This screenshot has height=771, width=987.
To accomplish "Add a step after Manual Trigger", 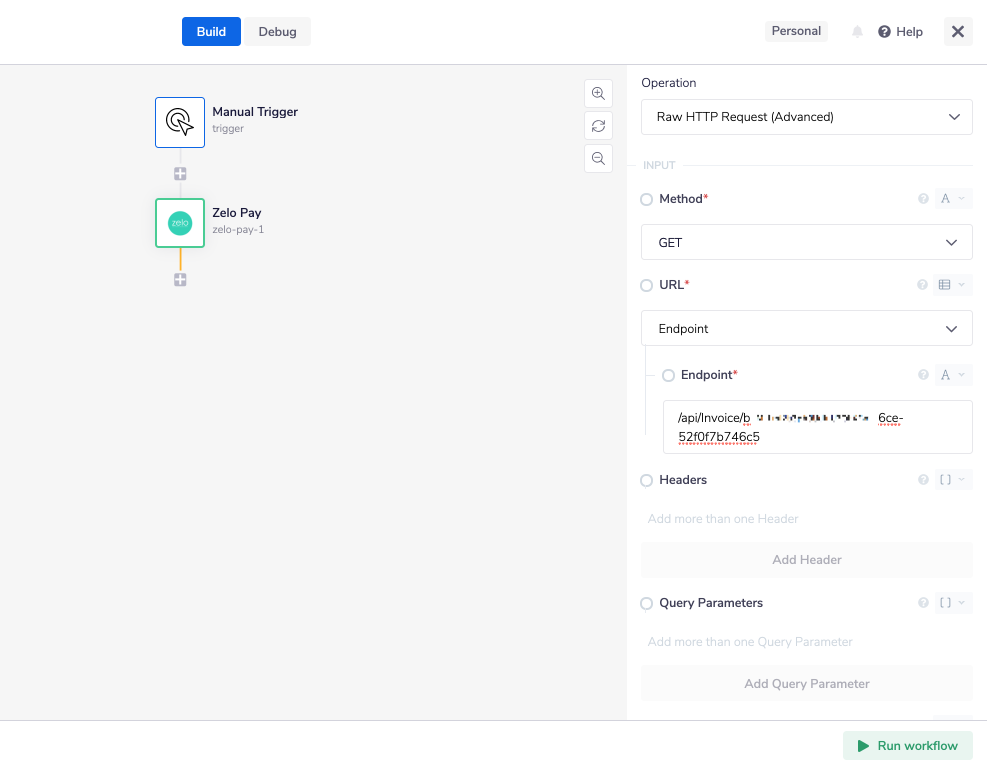I will pyautogui.click(x=180, y=174).
